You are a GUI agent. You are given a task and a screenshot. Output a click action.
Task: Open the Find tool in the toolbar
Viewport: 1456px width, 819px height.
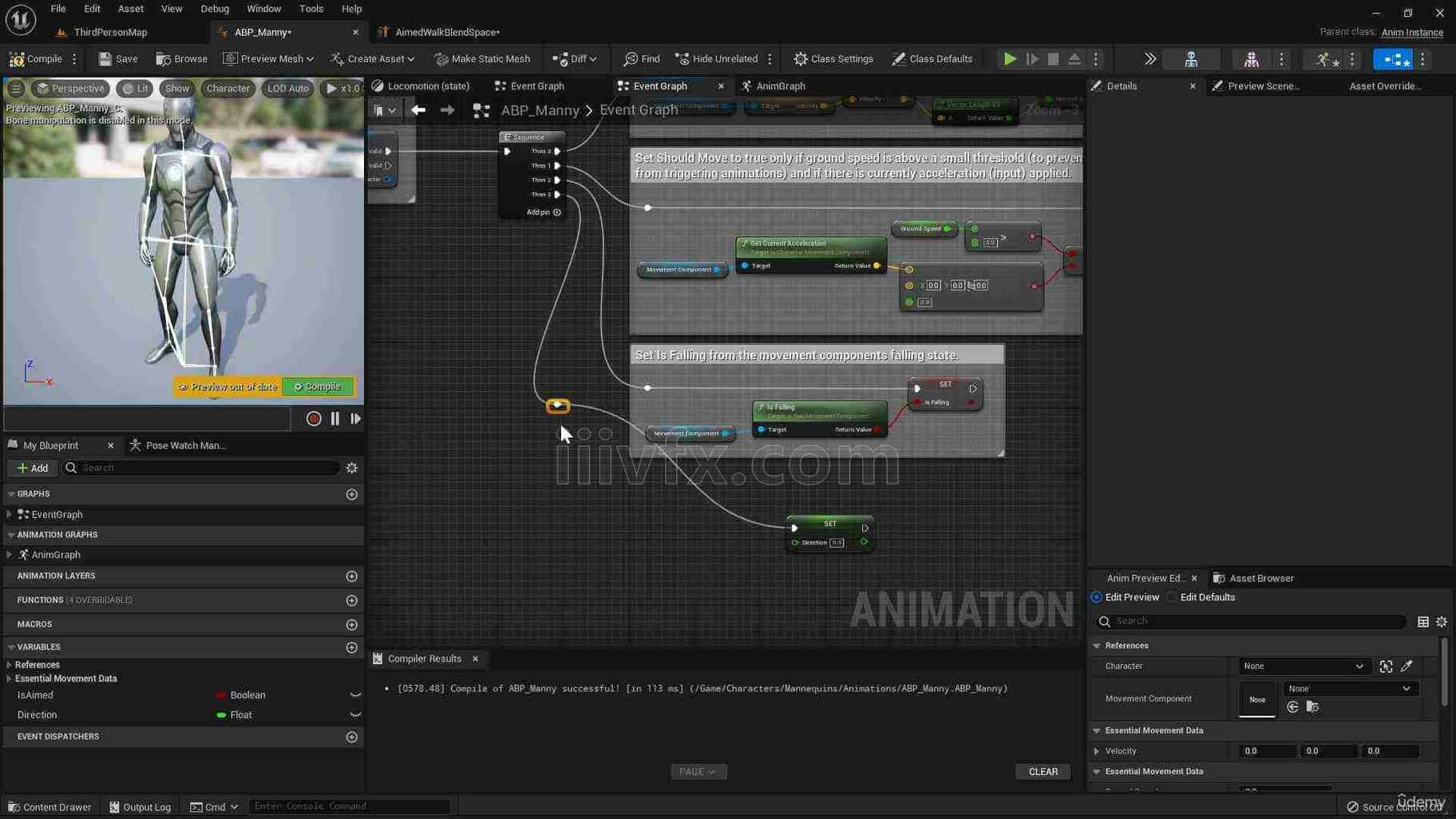pos(642,59)
